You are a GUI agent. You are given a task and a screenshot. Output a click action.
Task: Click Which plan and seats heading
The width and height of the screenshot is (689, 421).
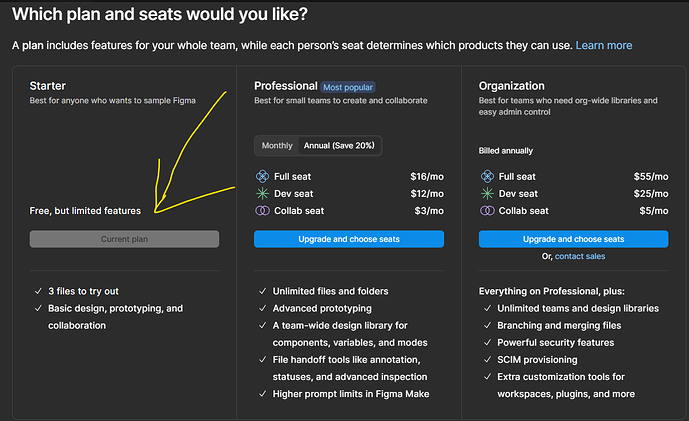pyautogui.click(x=160, y=15)
